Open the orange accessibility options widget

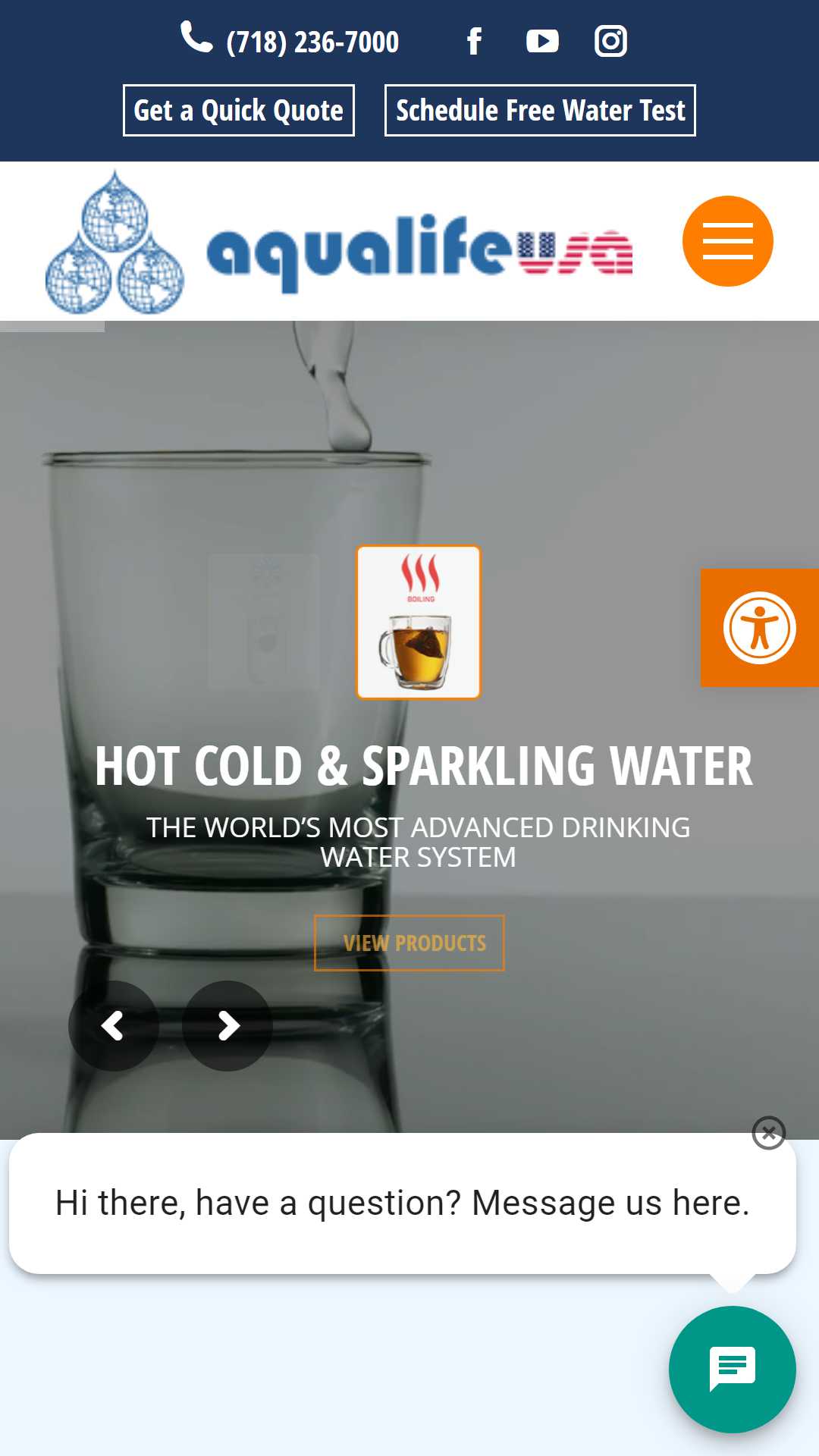(760, 628)
